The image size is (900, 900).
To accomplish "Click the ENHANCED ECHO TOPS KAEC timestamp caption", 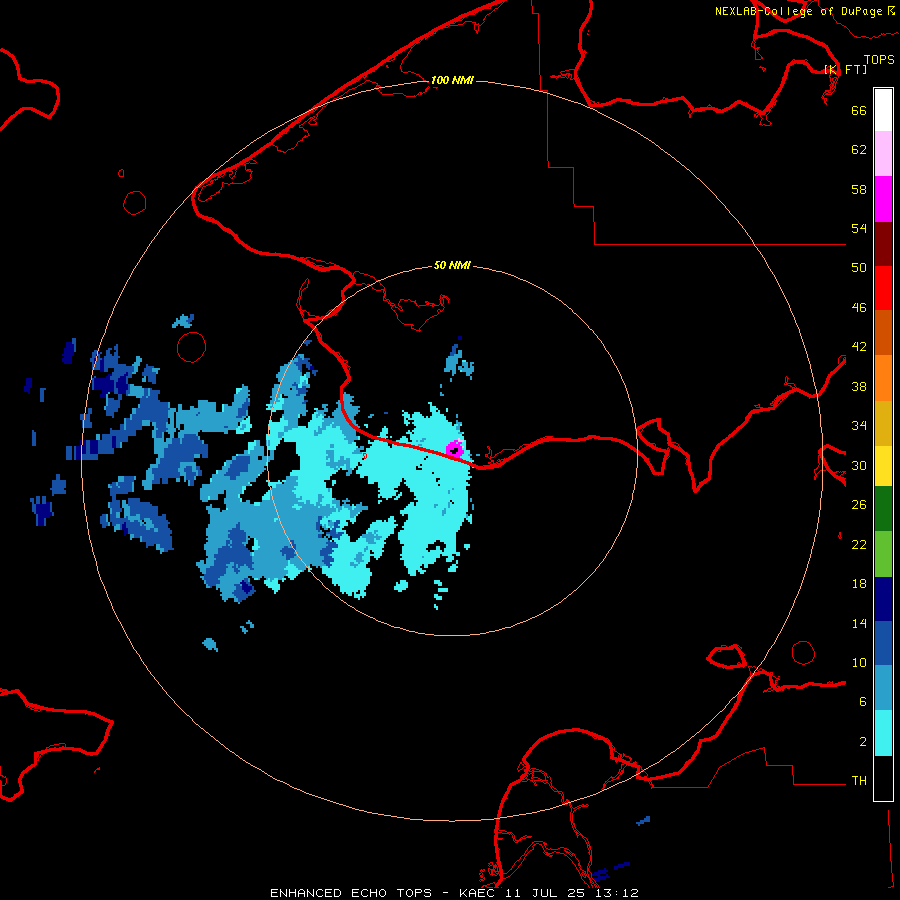I will click(x=454, y=893).
